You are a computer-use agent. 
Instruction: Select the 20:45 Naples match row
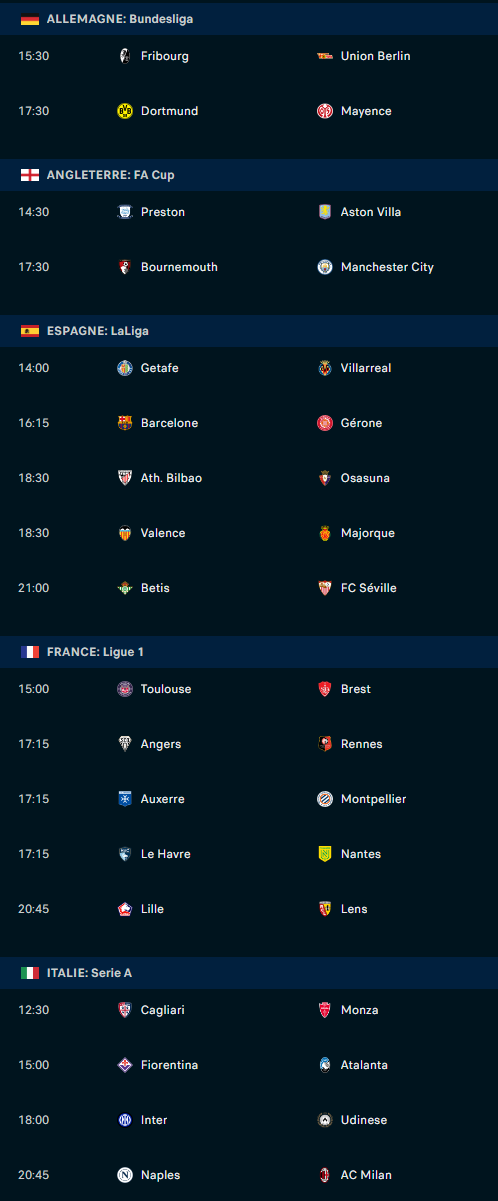249,1175
